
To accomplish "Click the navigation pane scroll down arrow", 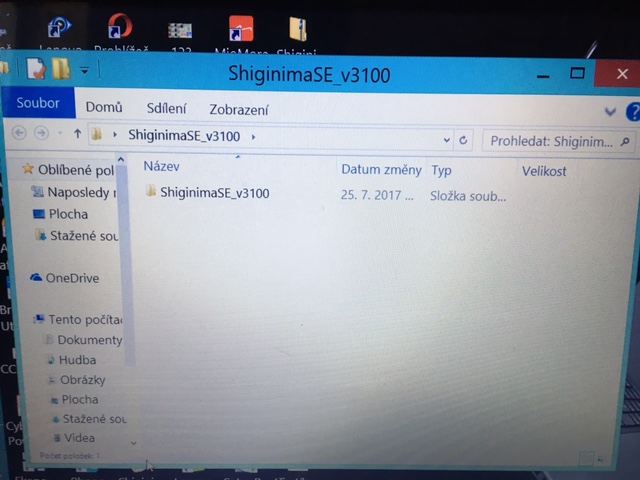I will pos(133,443).
